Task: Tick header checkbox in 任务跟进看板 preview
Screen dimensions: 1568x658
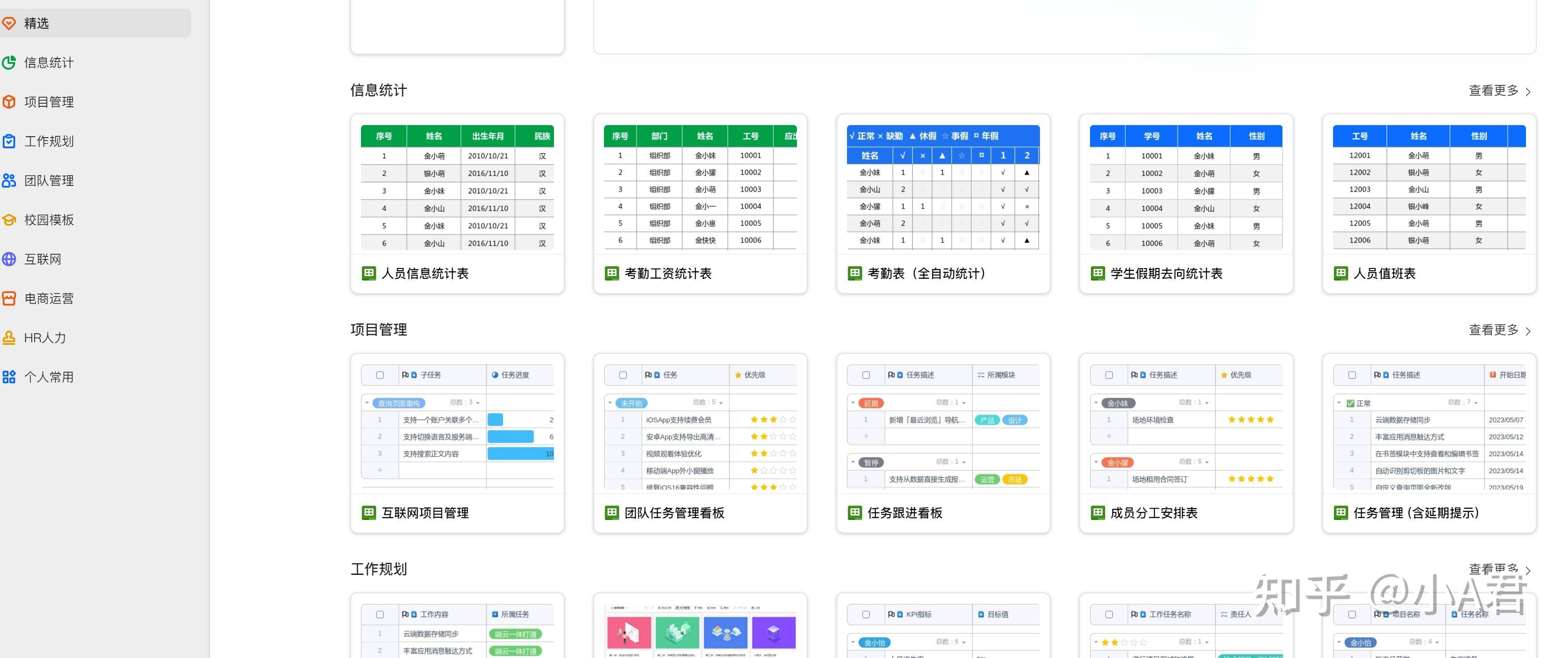Action: [866, 375]
